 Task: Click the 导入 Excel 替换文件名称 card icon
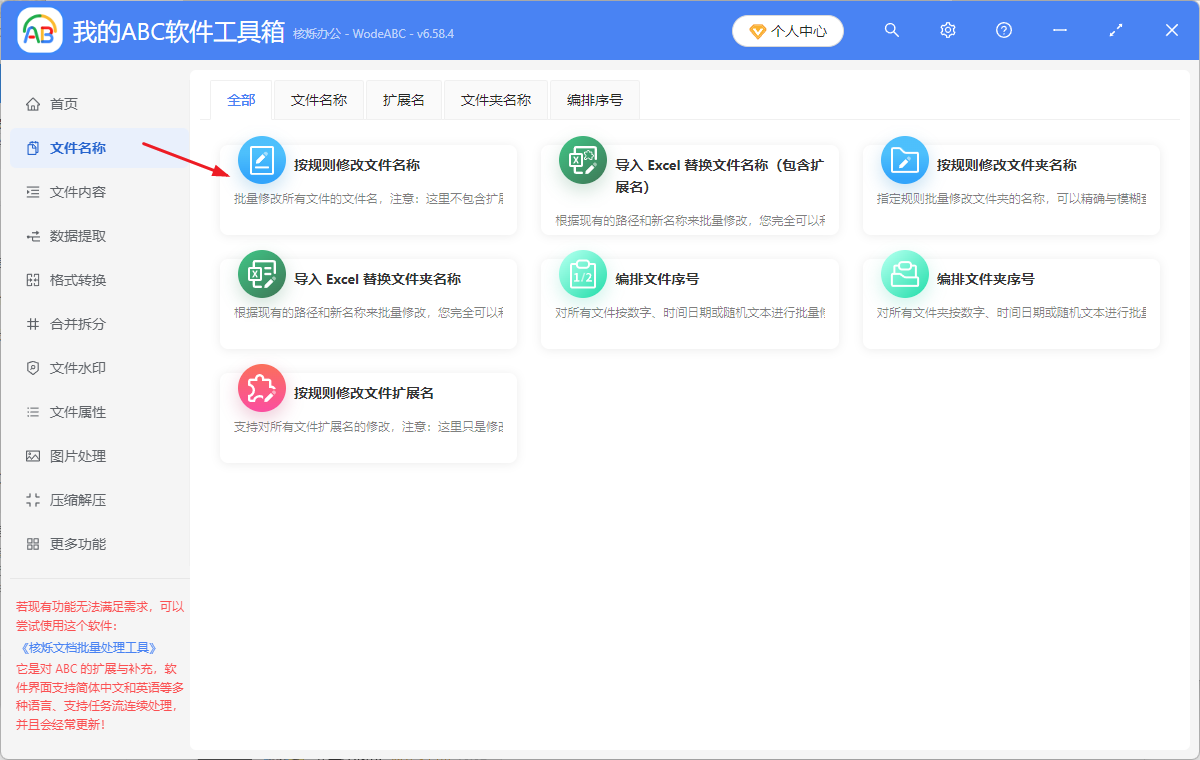(583, 160)
